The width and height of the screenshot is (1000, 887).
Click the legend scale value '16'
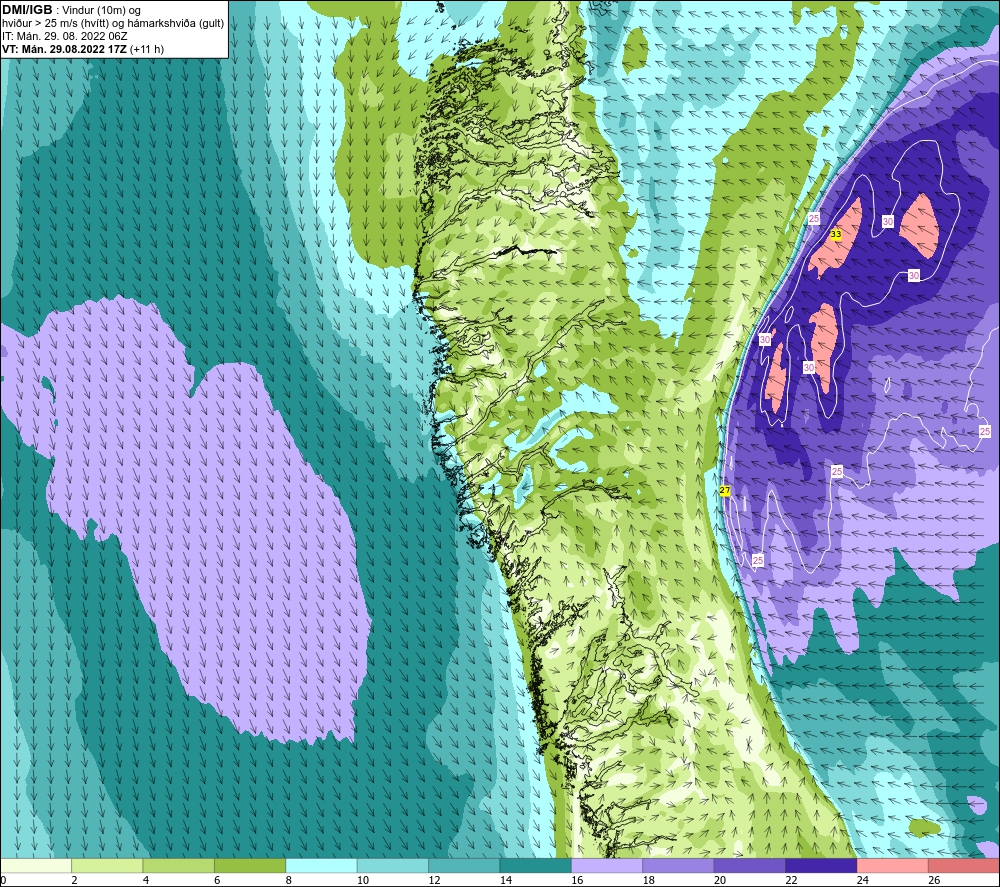click(x=577, y=880)
